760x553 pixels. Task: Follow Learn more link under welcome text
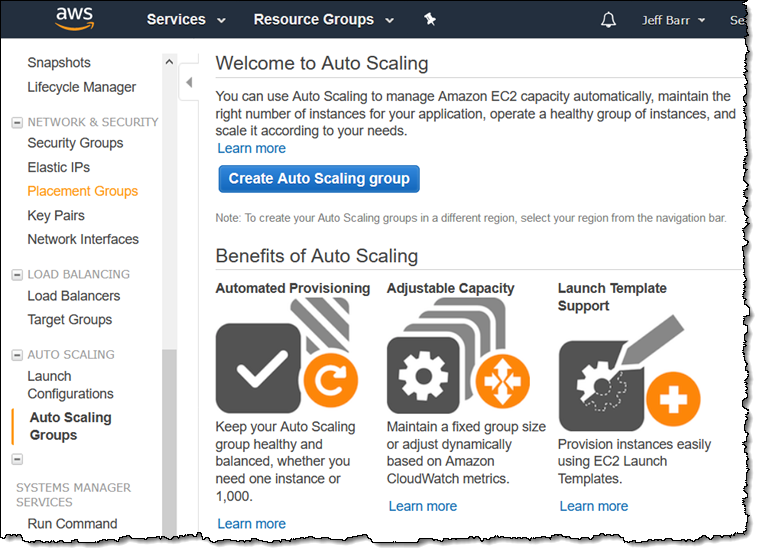pyautogui.click(x=252, y=148)
